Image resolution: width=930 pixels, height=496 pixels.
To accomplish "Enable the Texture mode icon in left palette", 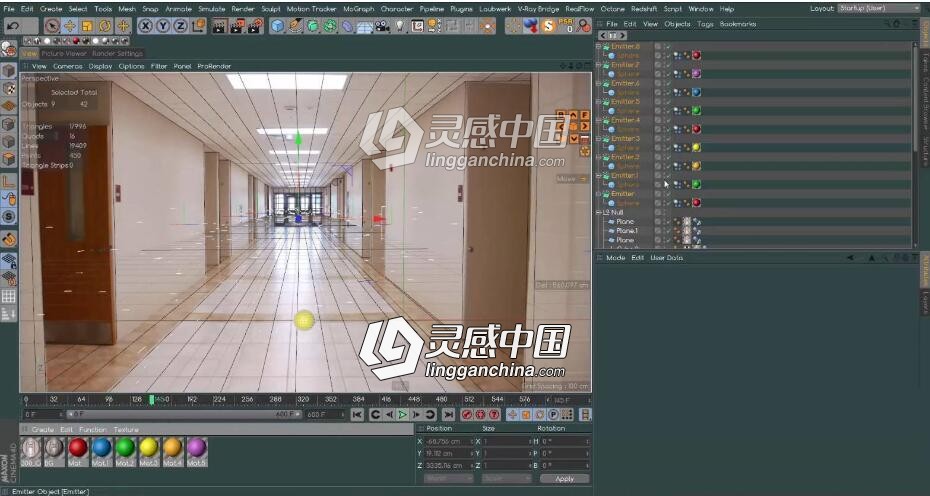I will 8,88.
